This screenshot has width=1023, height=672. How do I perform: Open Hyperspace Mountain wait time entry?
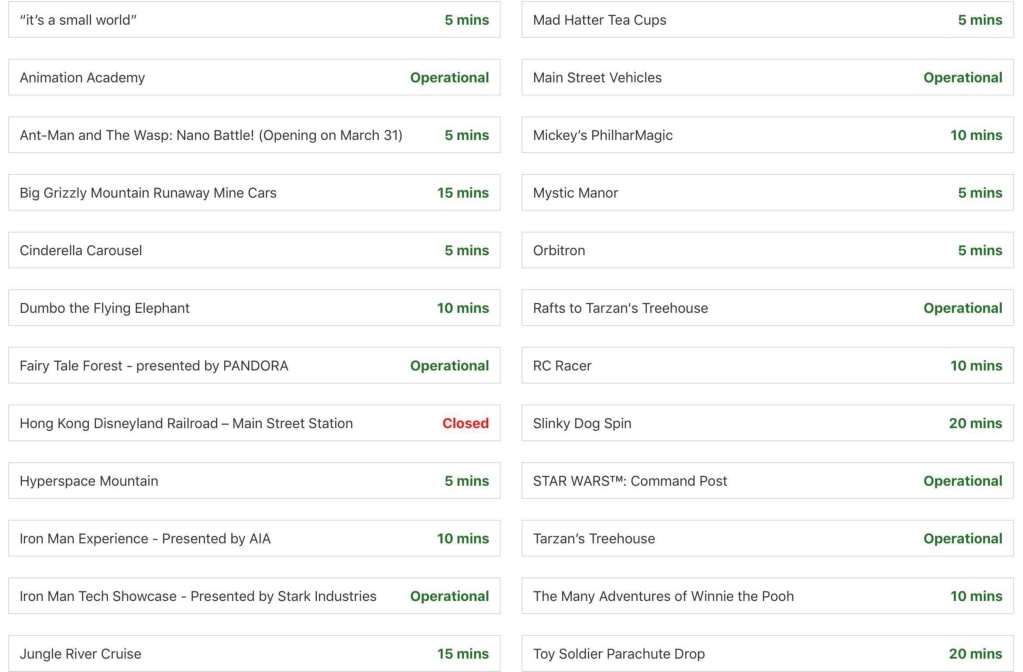[x=254, y=481]
